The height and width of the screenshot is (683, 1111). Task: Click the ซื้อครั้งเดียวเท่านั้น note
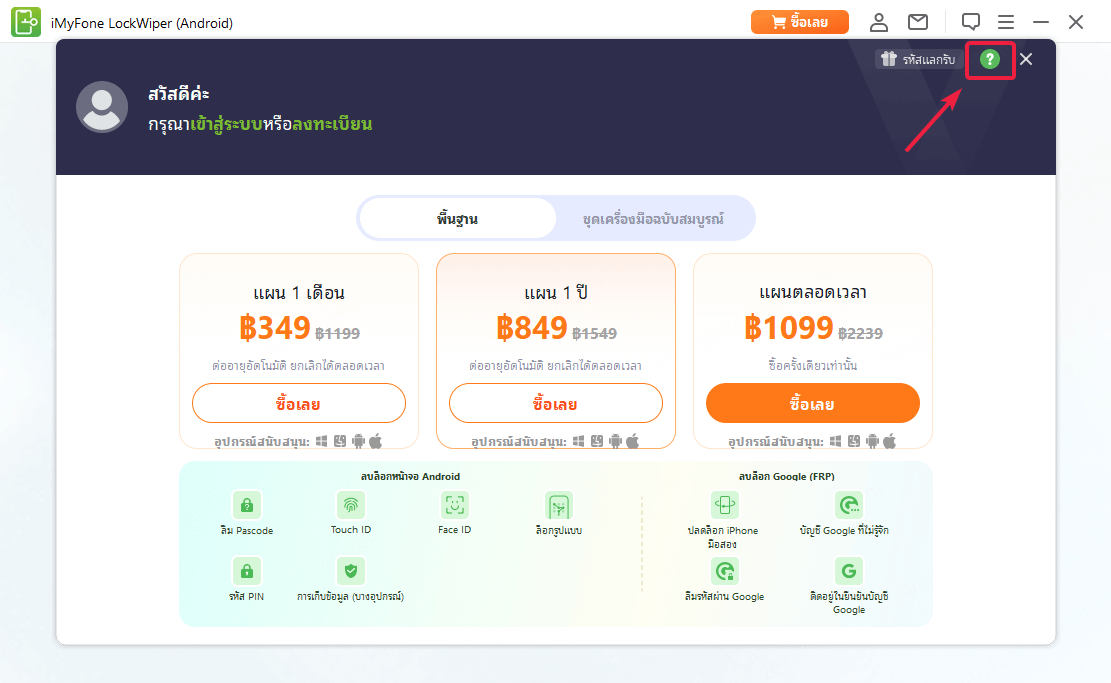click(813, 366)
